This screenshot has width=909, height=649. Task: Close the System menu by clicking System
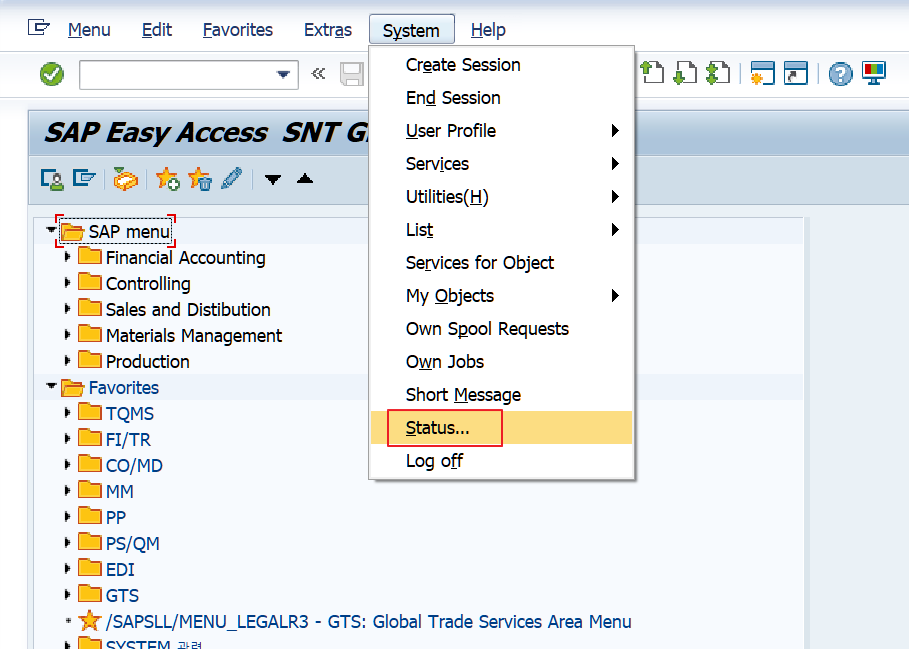coord(412,30)
